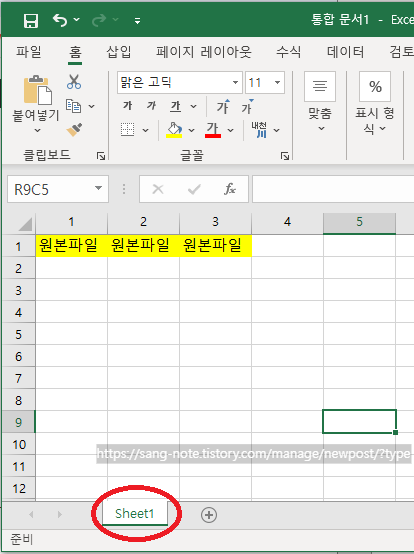Confirm entry with the checkmark icon
414x554 pixels.
pyautogui.click(x=194, y=189)
